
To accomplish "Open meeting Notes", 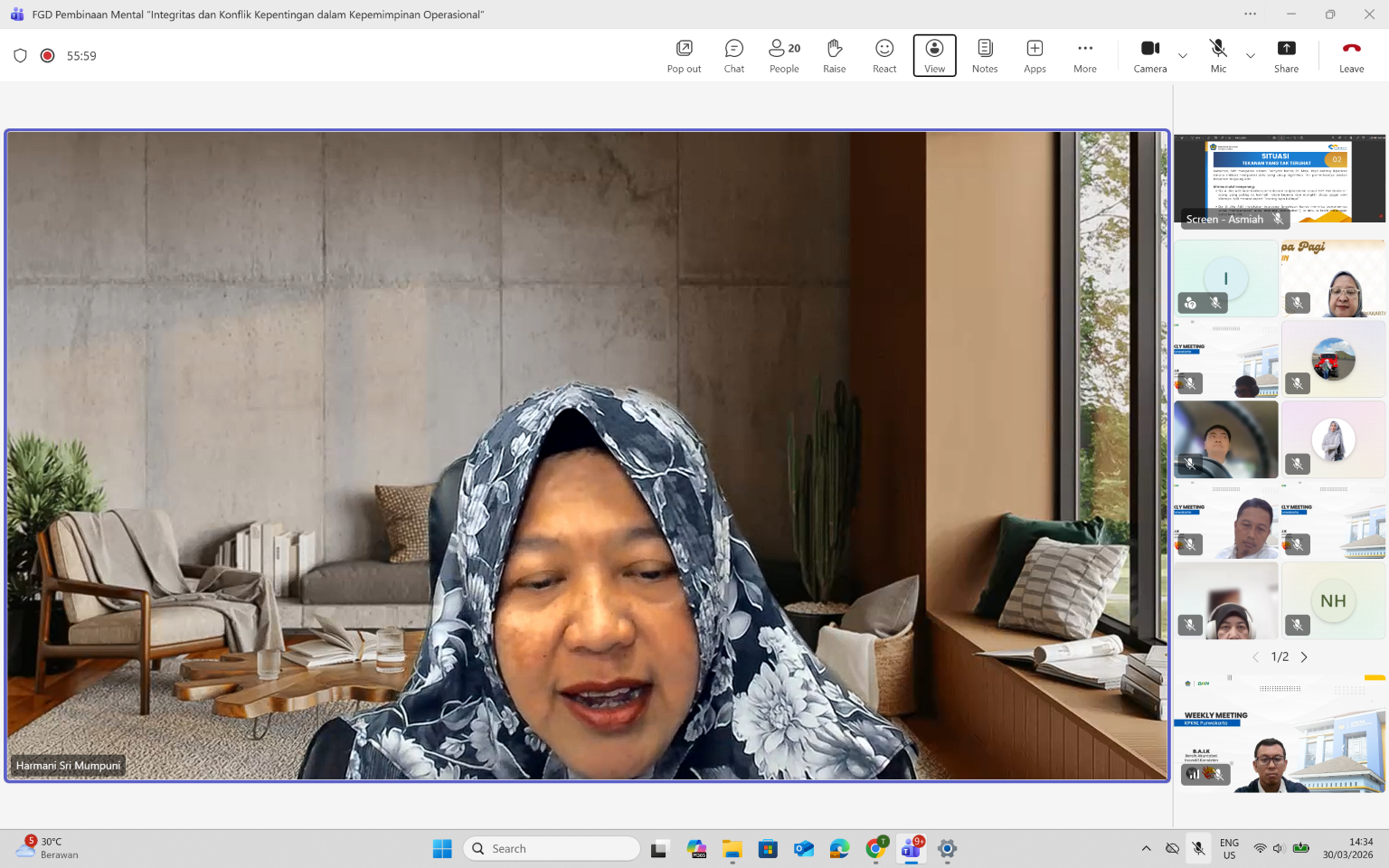I will pos(984,56).
